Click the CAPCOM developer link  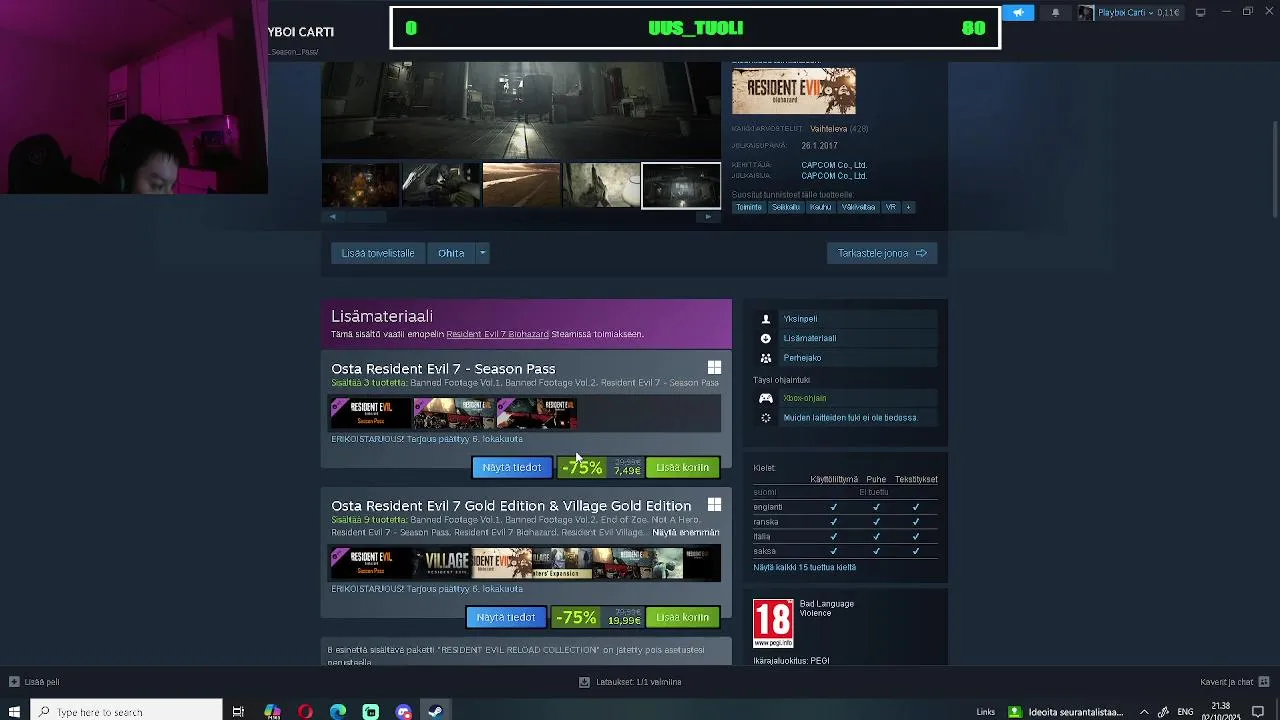834,165
